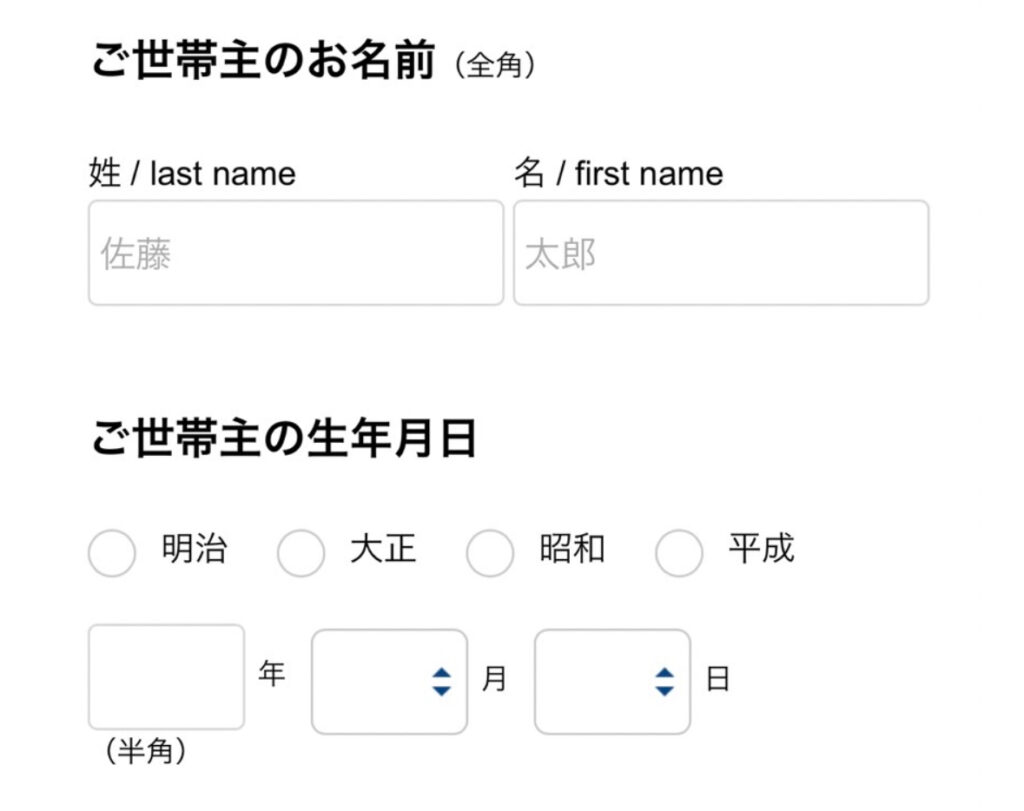Click the ご世帯主の生年月日 heading
The image size is (1024, 811).
284,438
